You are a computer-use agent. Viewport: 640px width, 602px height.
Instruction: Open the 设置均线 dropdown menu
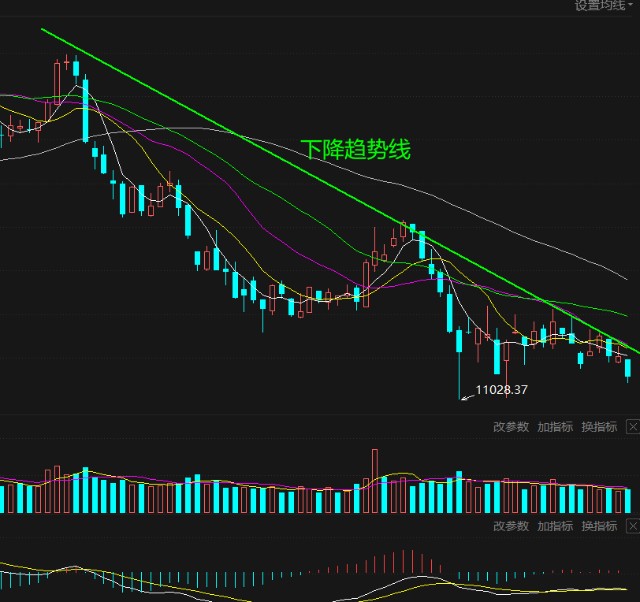(x=604, y=6)
